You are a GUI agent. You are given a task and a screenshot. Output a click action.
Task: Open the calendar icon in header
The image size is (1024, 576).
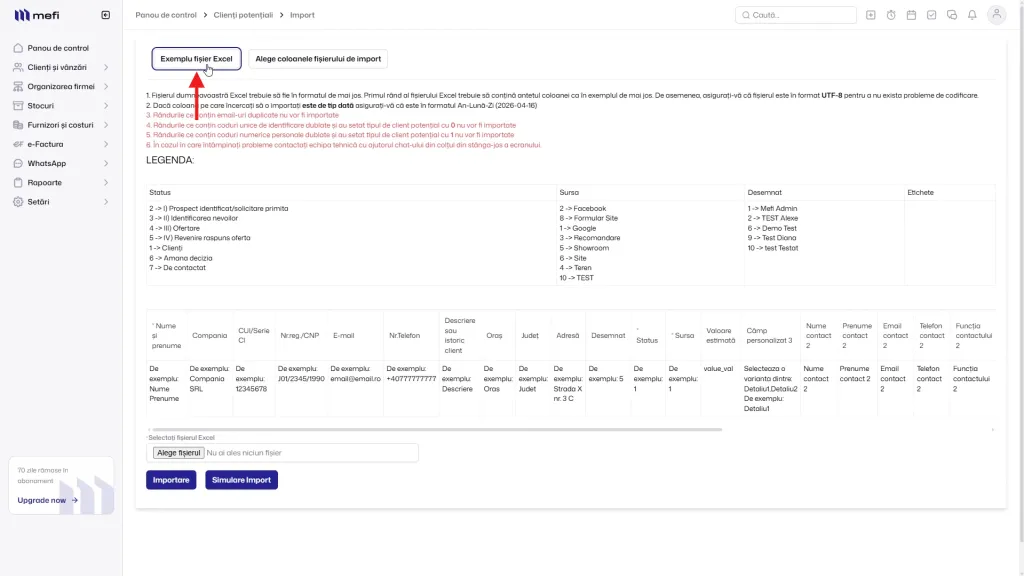911,15
